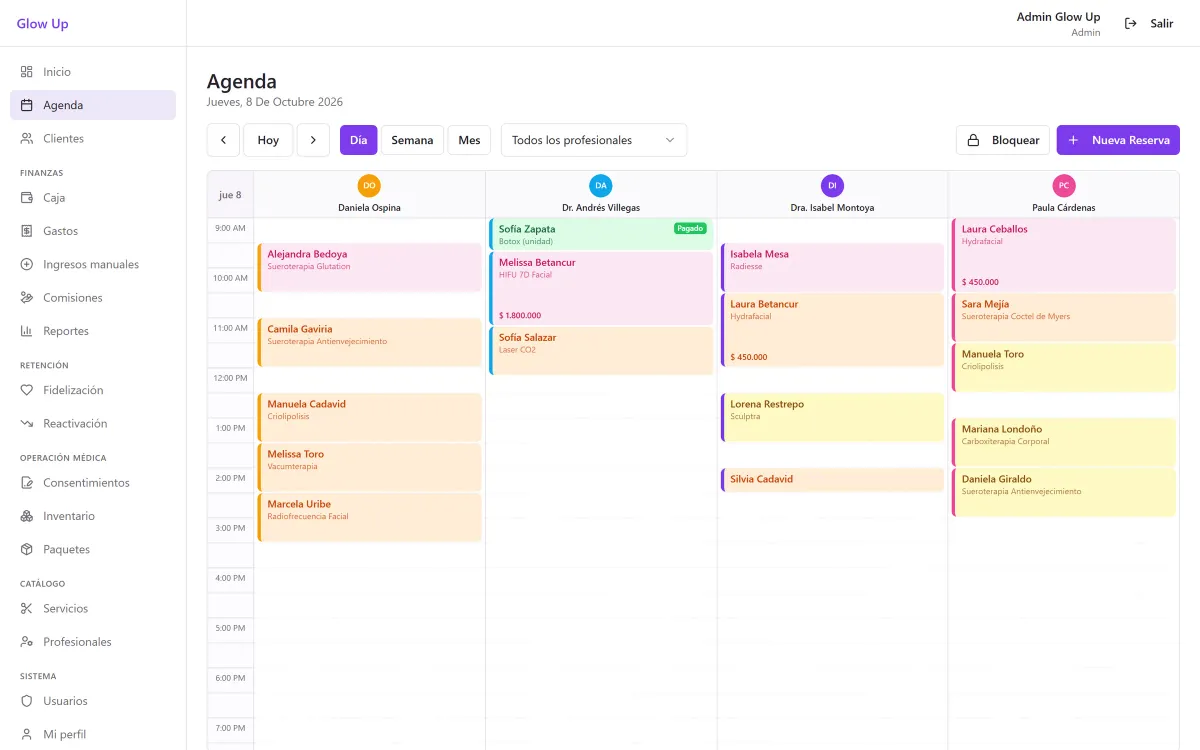Jump to today with Hoy button

(268, 140)
